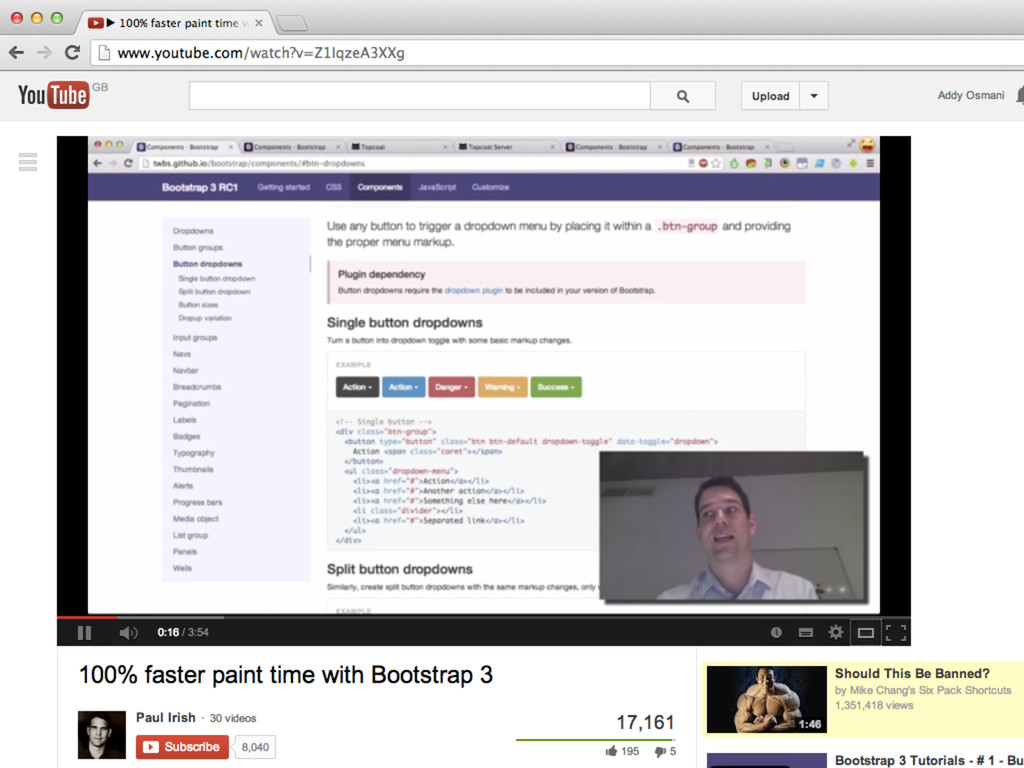
Task: Reload the page in browser toolbar
Action: tap(72, 53)
